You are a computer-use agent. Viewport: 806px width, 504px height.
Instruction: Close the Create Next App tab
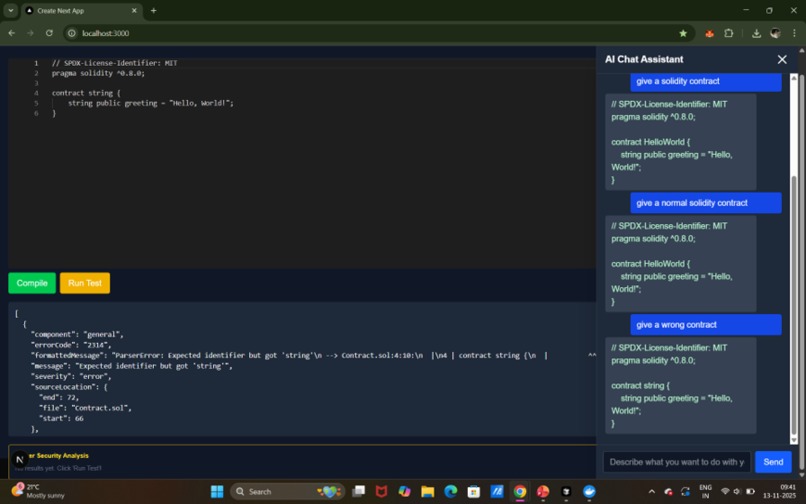[134, 10]
